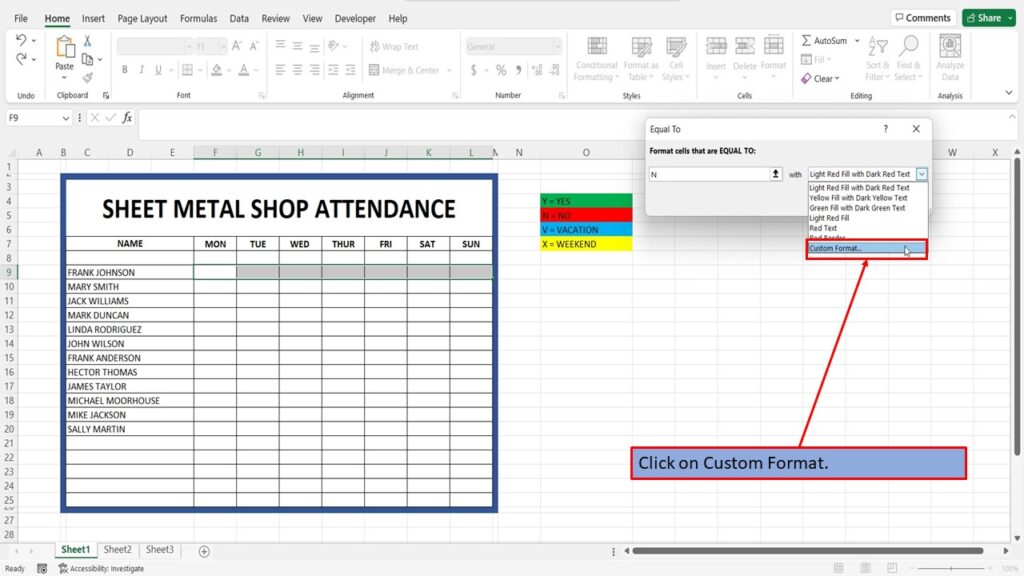Click the Accessibility Investigate status icon

(x=63, y=568)
